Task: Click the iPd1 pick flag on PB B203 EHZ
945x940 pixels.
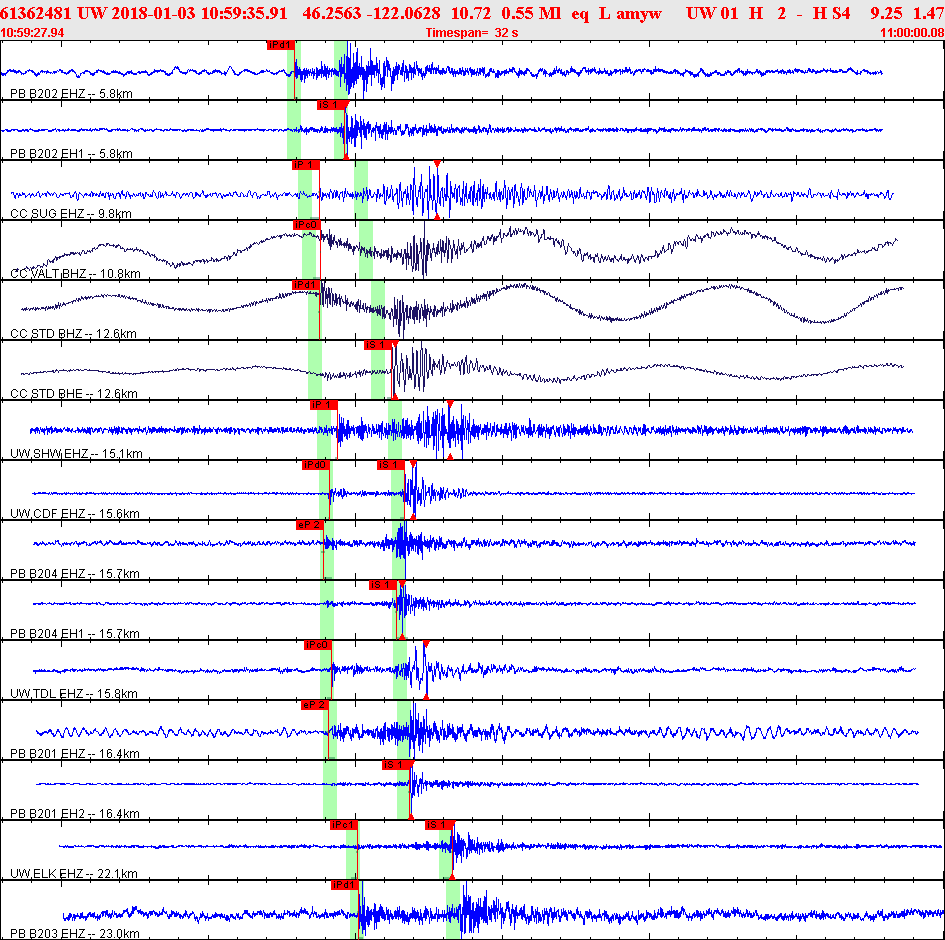Action: [x=345, y=885]
